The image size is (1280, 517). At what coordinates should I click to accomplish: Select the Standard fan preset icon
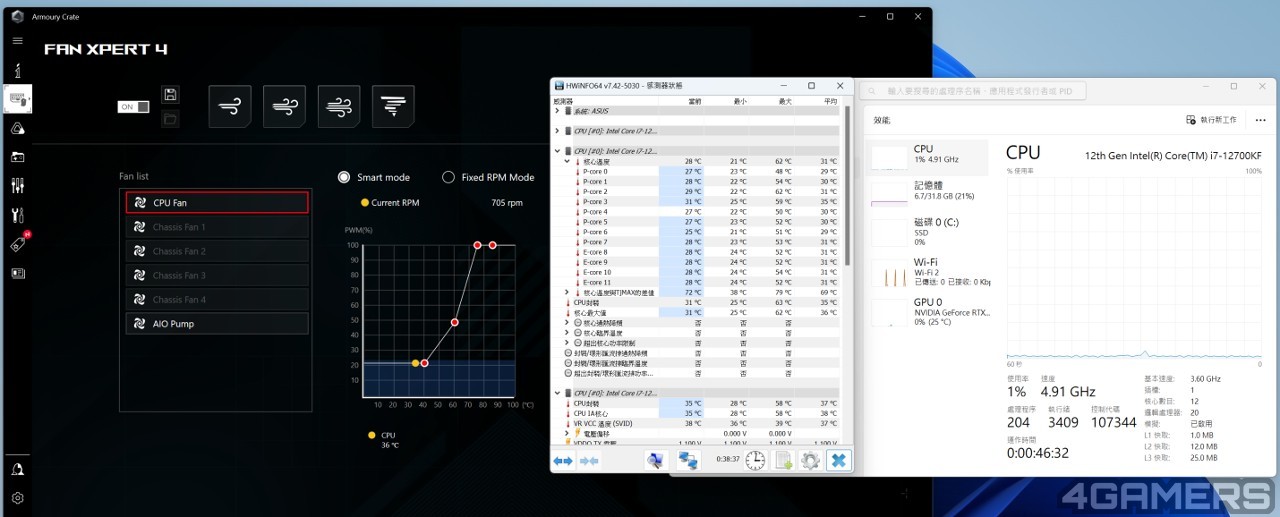click(285, 106)
